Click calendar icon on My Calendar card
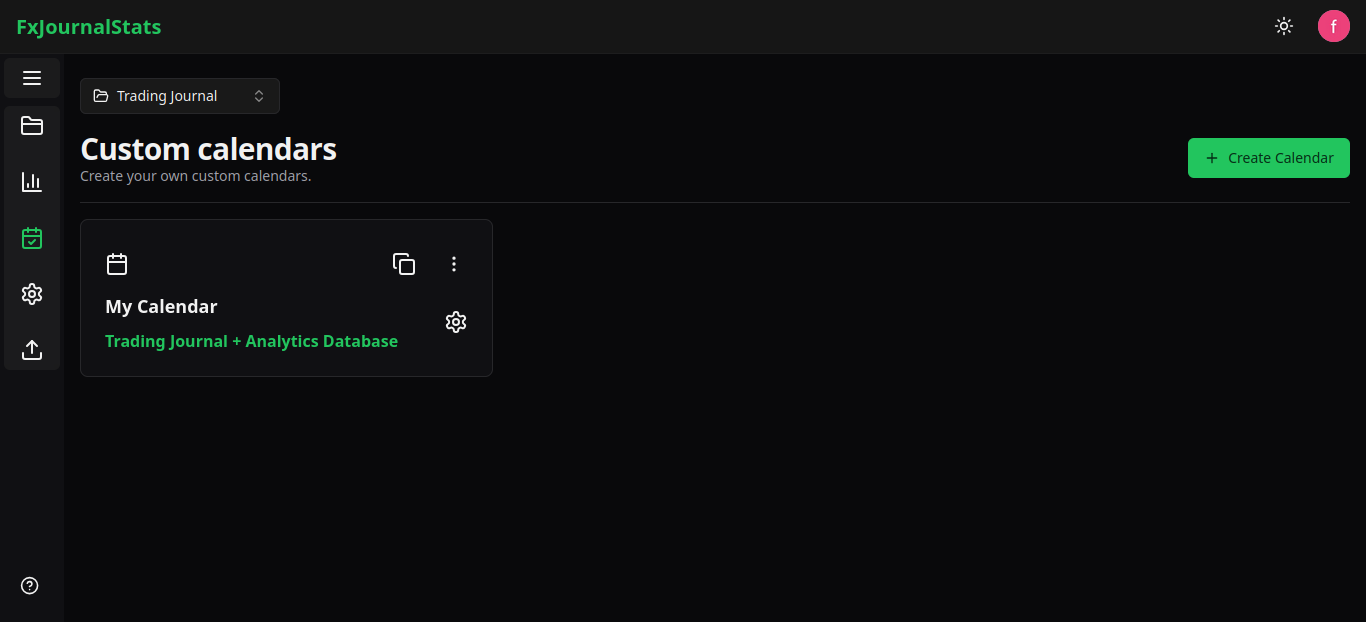This screenshot has width=1366, height=622. click(x=117, y=264)
